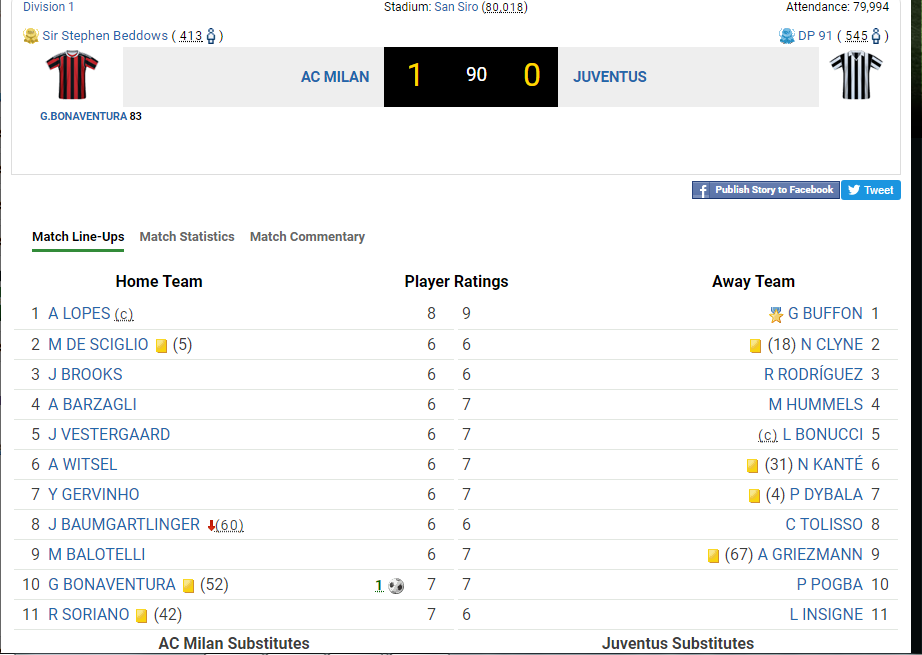Click the Juventus striped shirt icon
Image resolution: width=922 pixels, height=655 pixels.
click(x=856, y=75)
